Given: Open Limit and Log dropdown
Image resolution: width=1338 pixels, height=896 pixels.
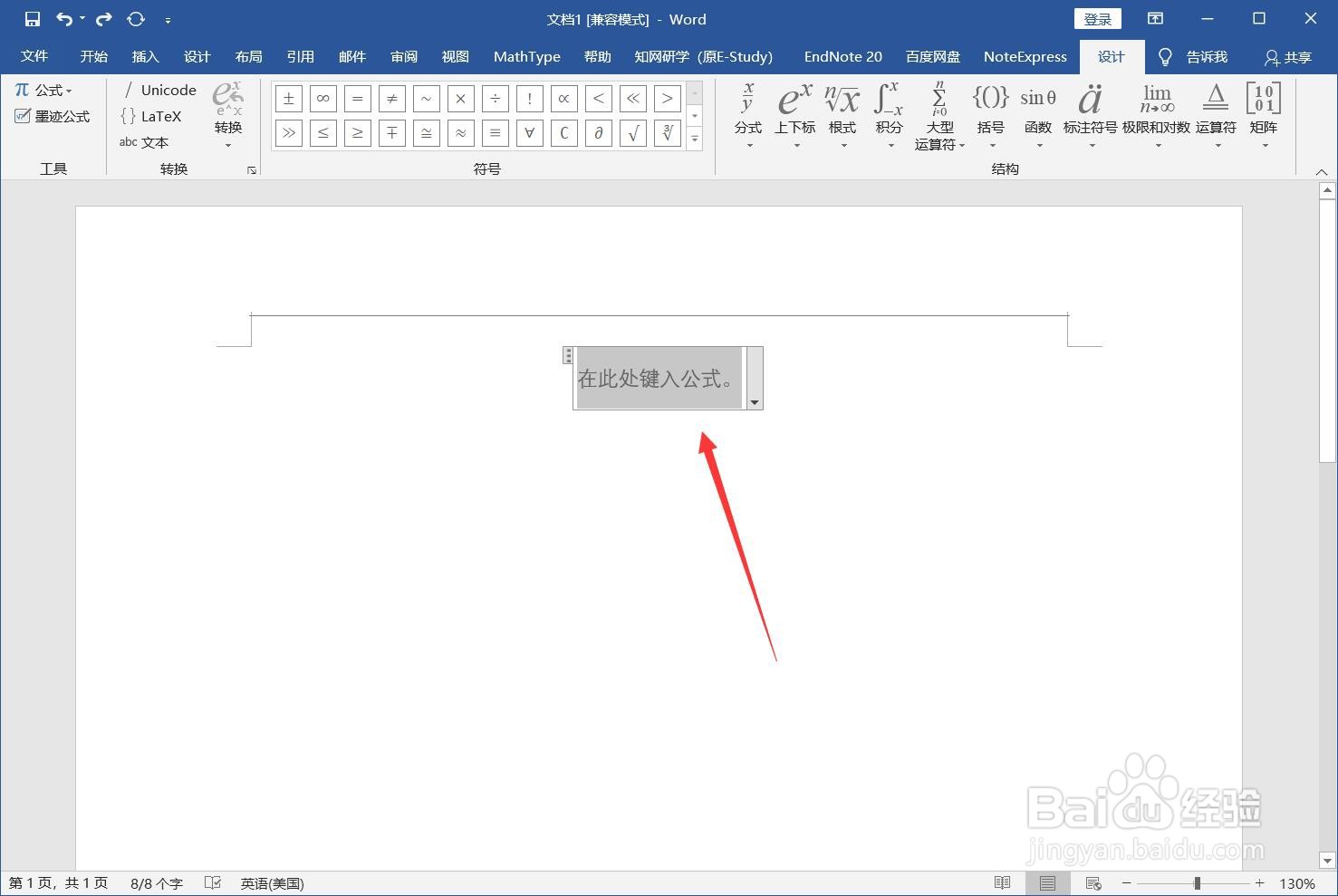Looking at the screenshot, I should click(1157, 116).
